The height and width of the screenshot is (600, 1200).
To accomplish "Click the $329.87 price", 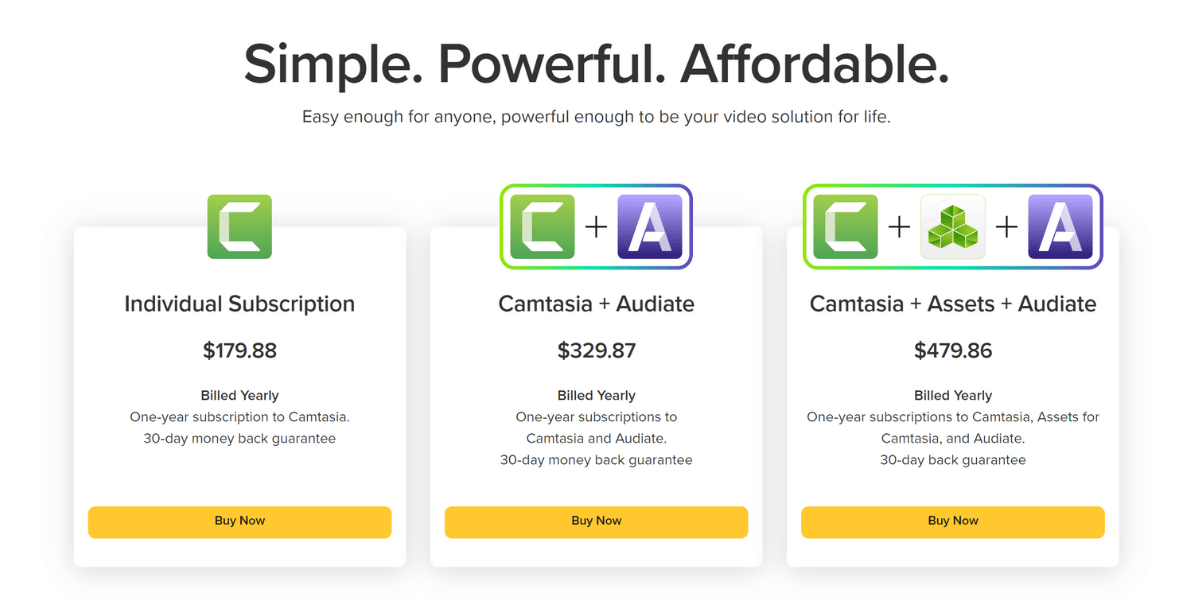I will (596, 351).
